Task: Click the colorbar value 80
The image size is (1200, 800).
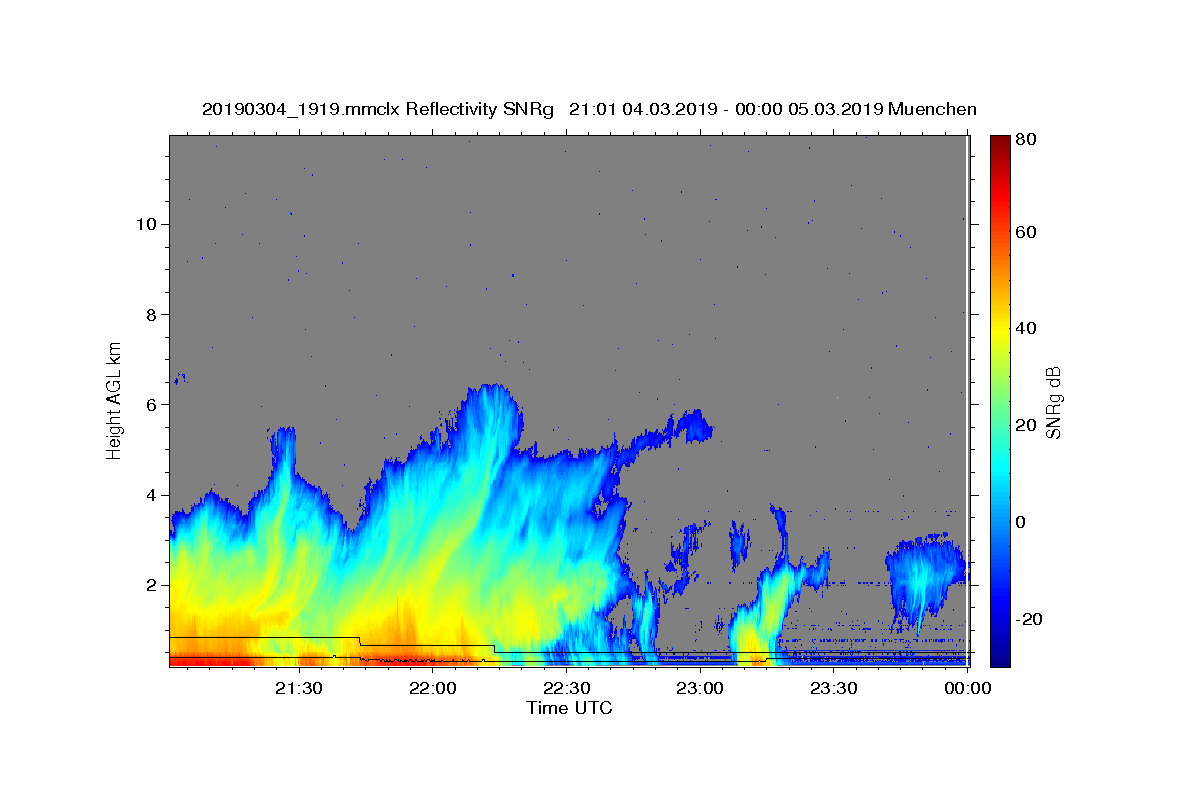Action: click(1025, 139)
